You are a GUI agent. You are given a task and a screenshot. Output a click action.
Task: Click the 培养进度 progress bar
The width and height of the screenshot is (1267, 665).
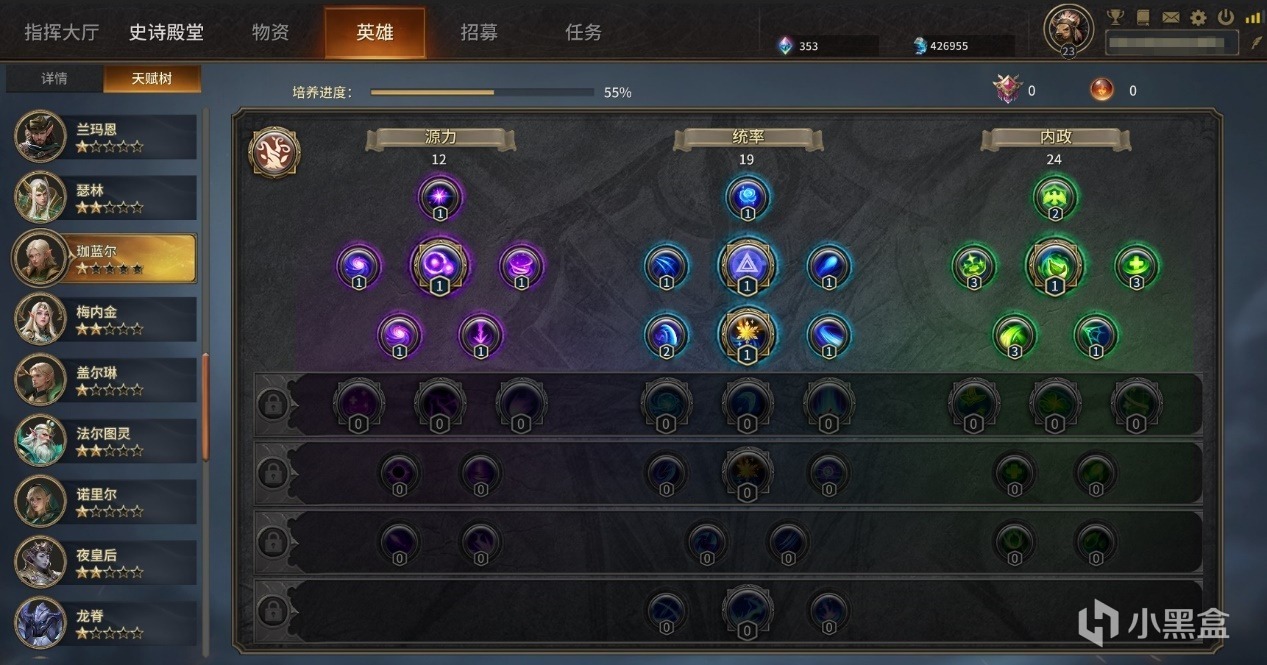[x=482, y=92]
